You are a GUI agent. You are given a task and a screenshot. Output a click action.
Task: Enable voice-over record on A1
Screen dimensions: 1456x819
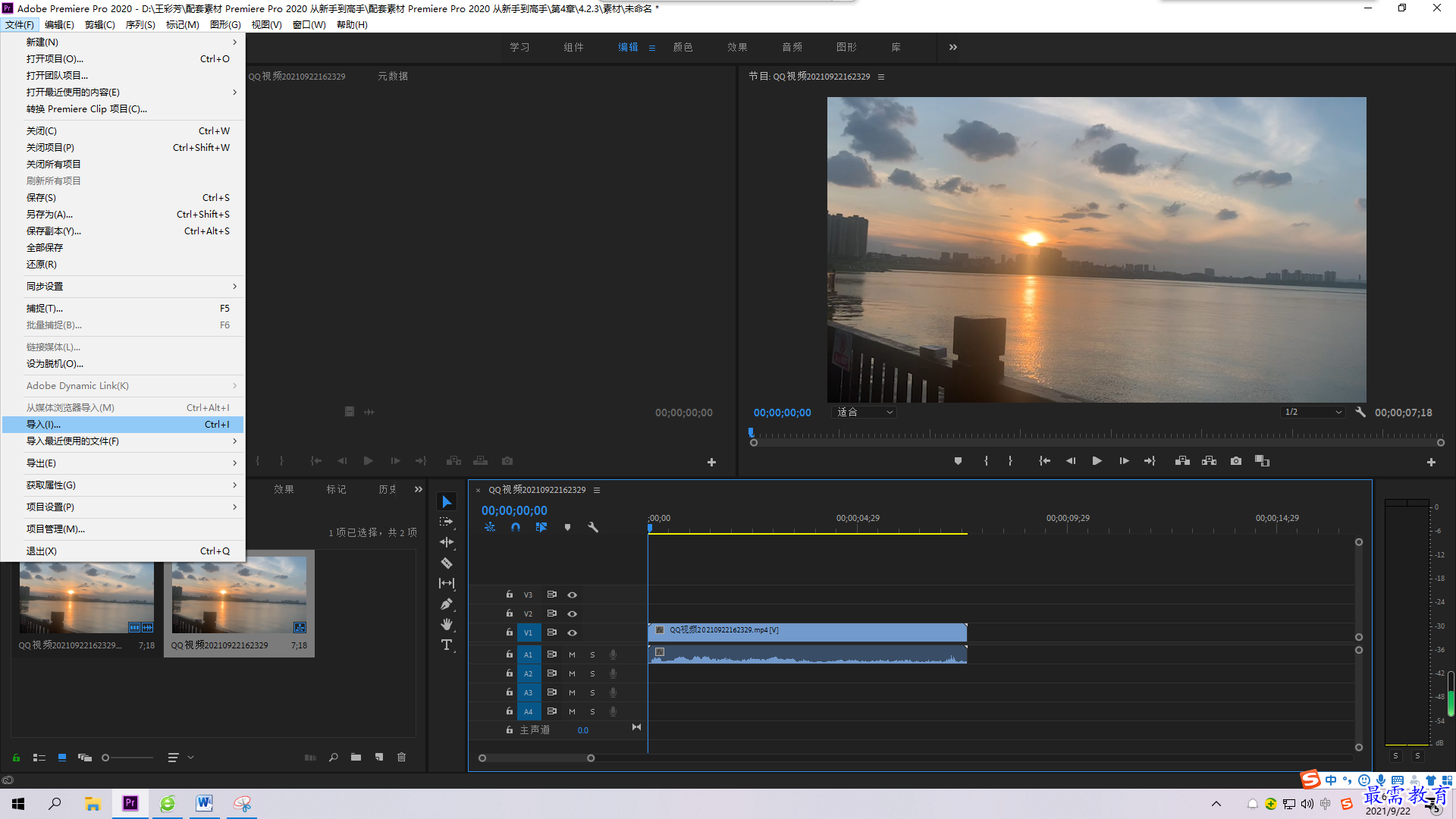click(613, 654)
